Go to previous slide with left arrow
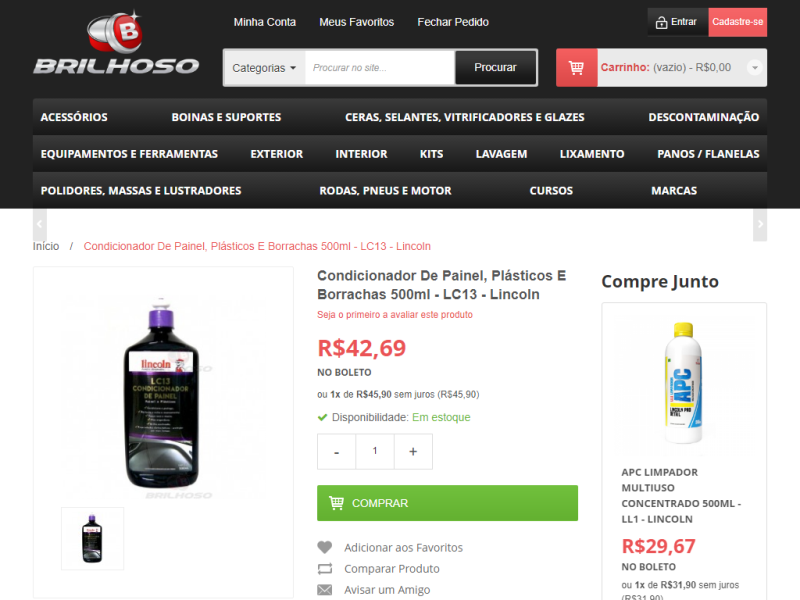Viewport: 800px width, 600px height. pyautogui.click(x=40, y=224)
